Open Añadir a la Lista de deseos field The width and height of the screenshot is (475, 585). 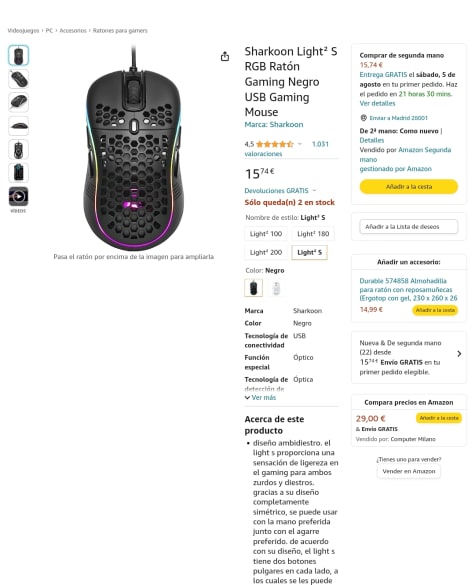click(x=409, y=226)
